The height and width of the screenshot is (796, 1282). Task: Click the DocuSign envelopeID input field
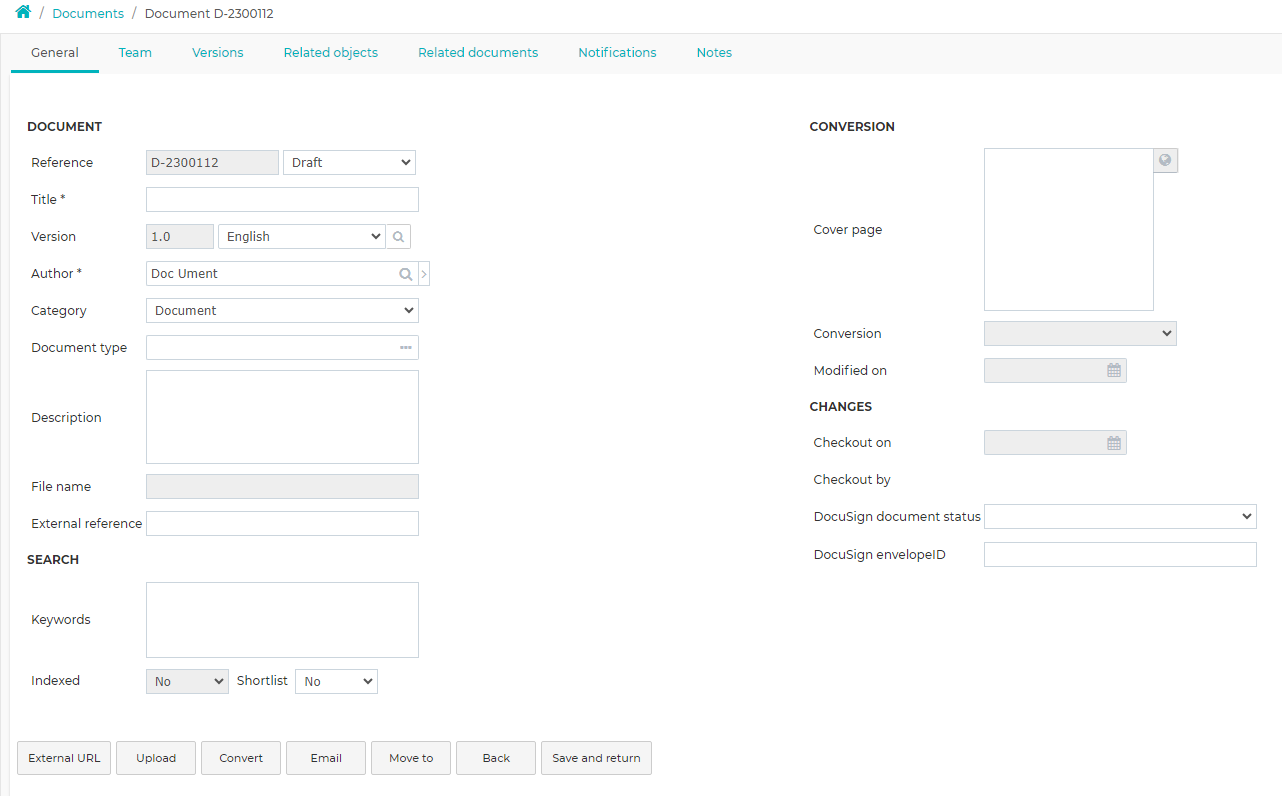(x=1120, y=555)
